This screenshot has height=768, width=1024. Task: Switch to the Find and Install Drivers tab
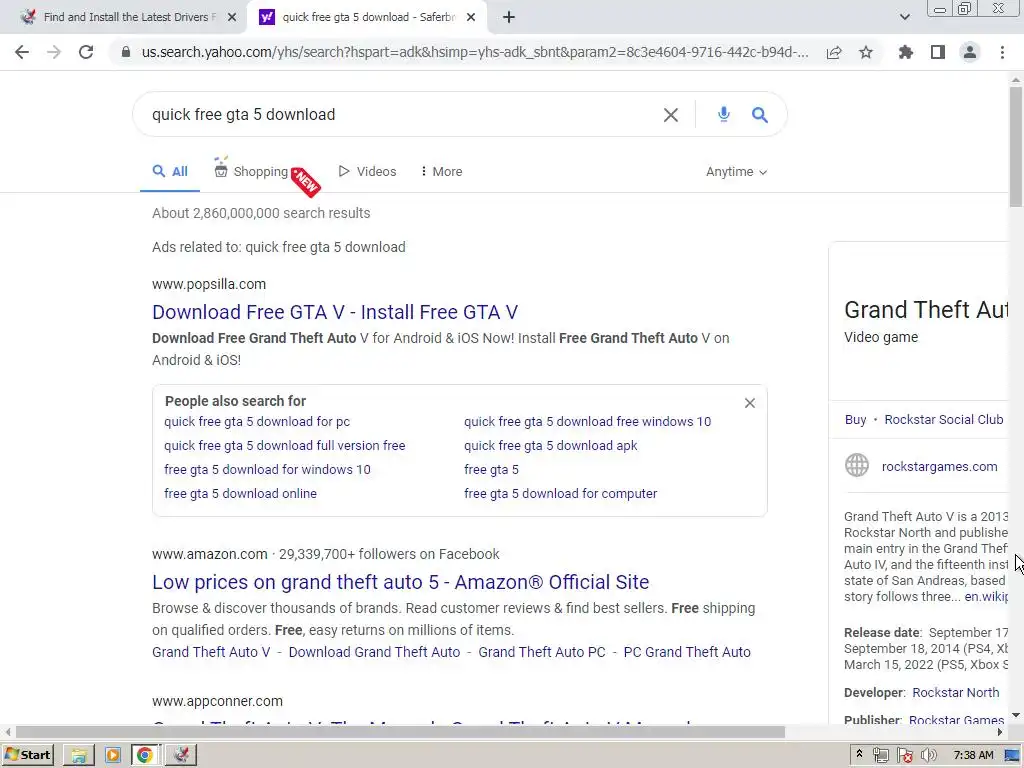pyautogui.click(x=123, y=18)
